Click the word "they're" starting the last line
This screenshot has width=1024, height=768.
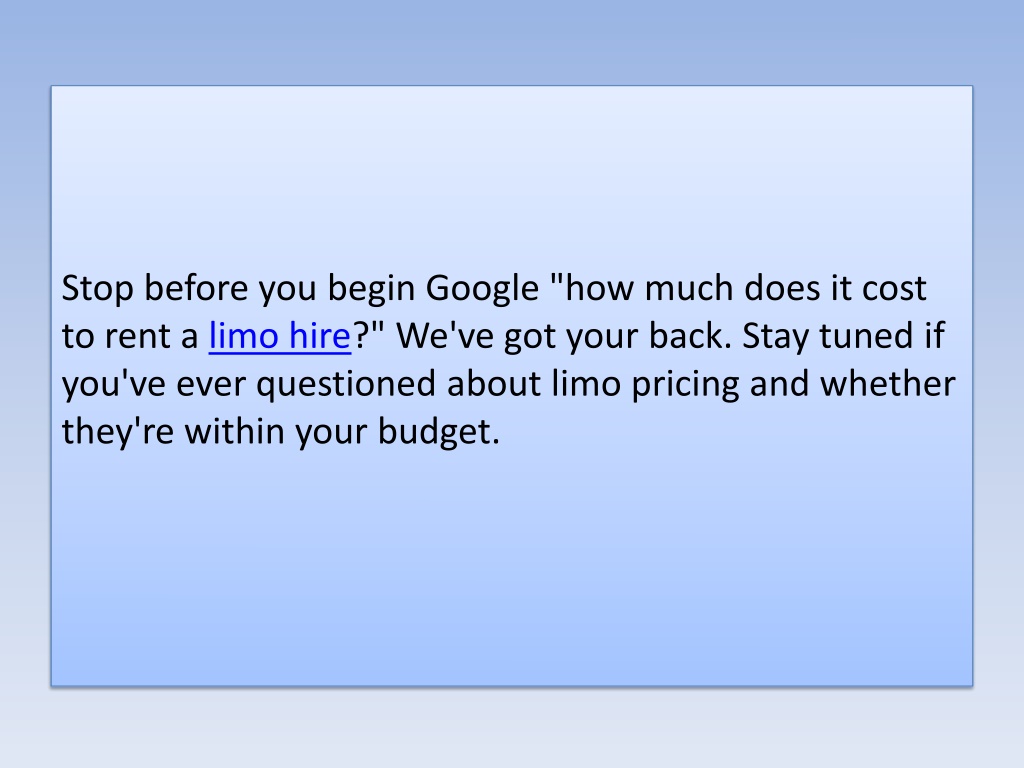coord(118,431)
